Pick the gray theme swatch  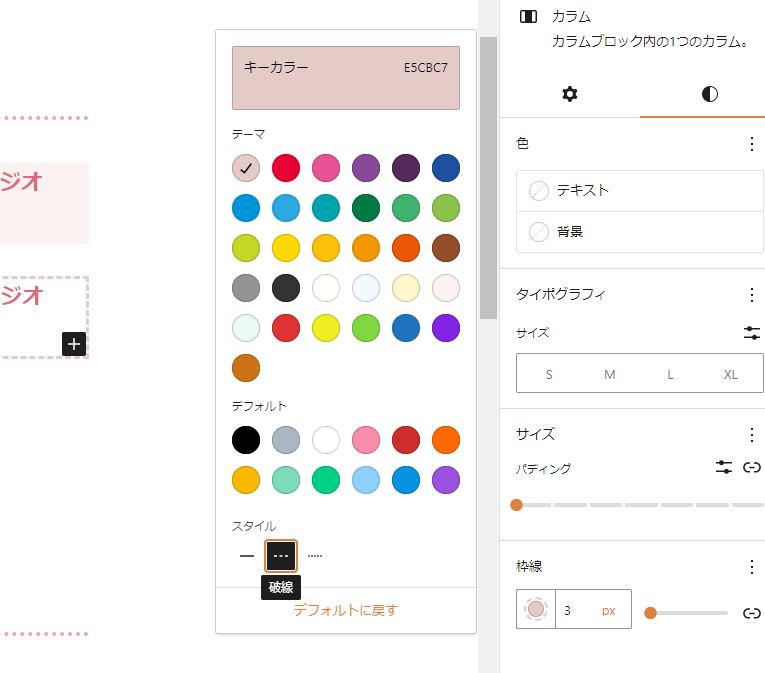(246, 288)
